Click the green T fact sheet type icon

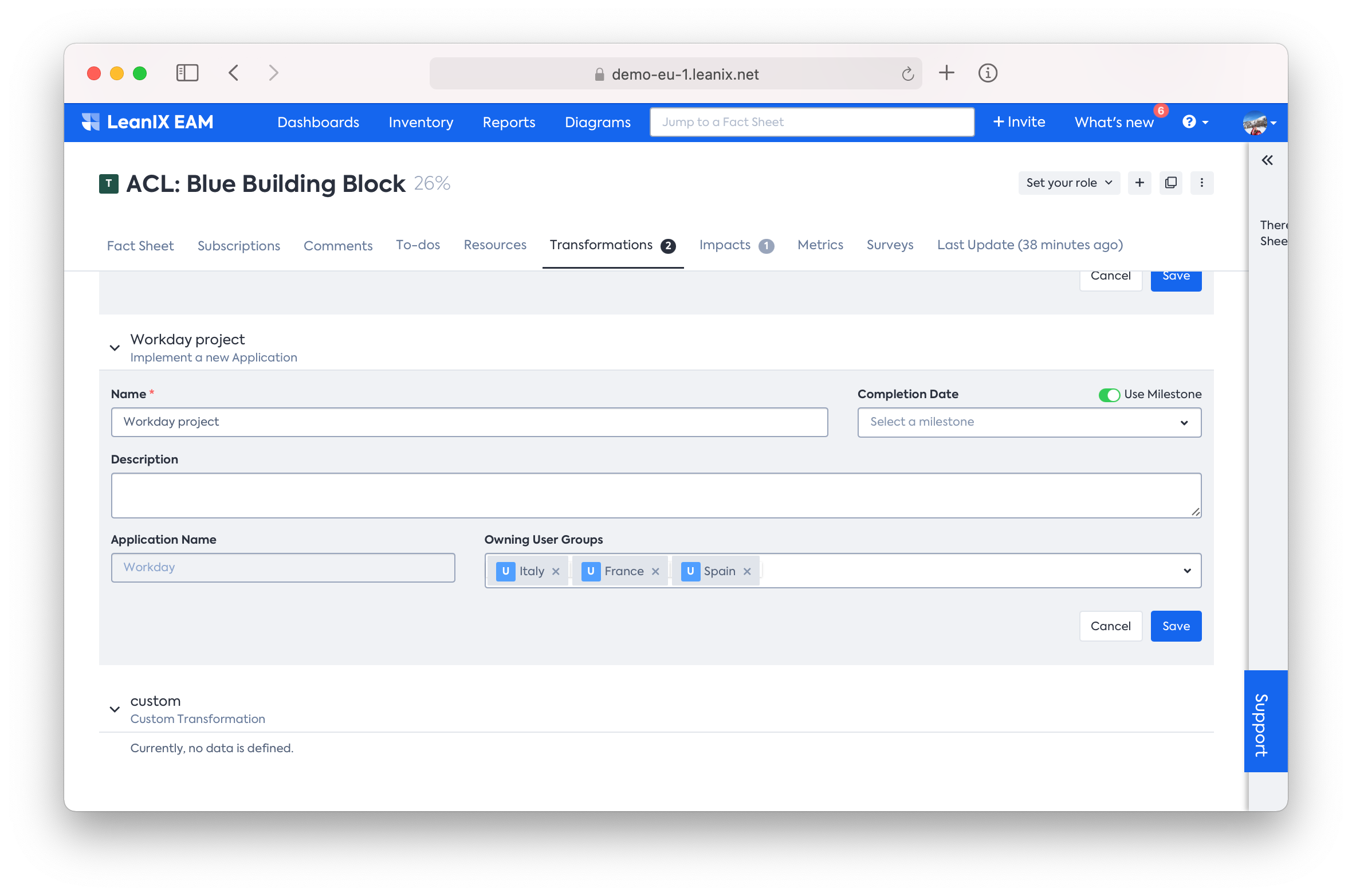click(108, 184)
